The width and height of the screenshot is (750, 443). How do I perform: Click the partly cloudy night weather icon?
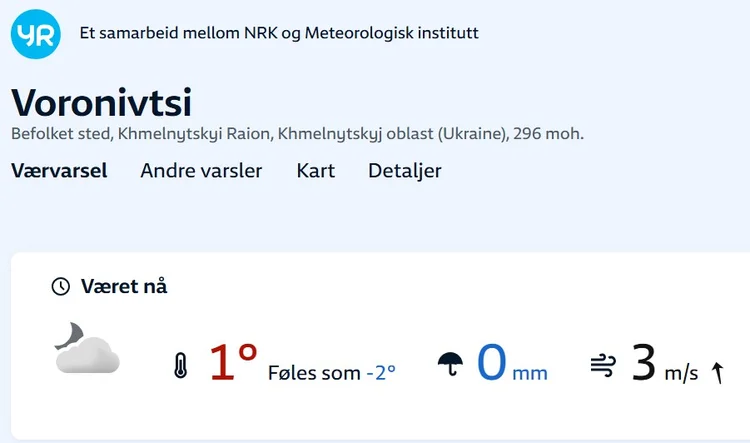tap(86, 349)
